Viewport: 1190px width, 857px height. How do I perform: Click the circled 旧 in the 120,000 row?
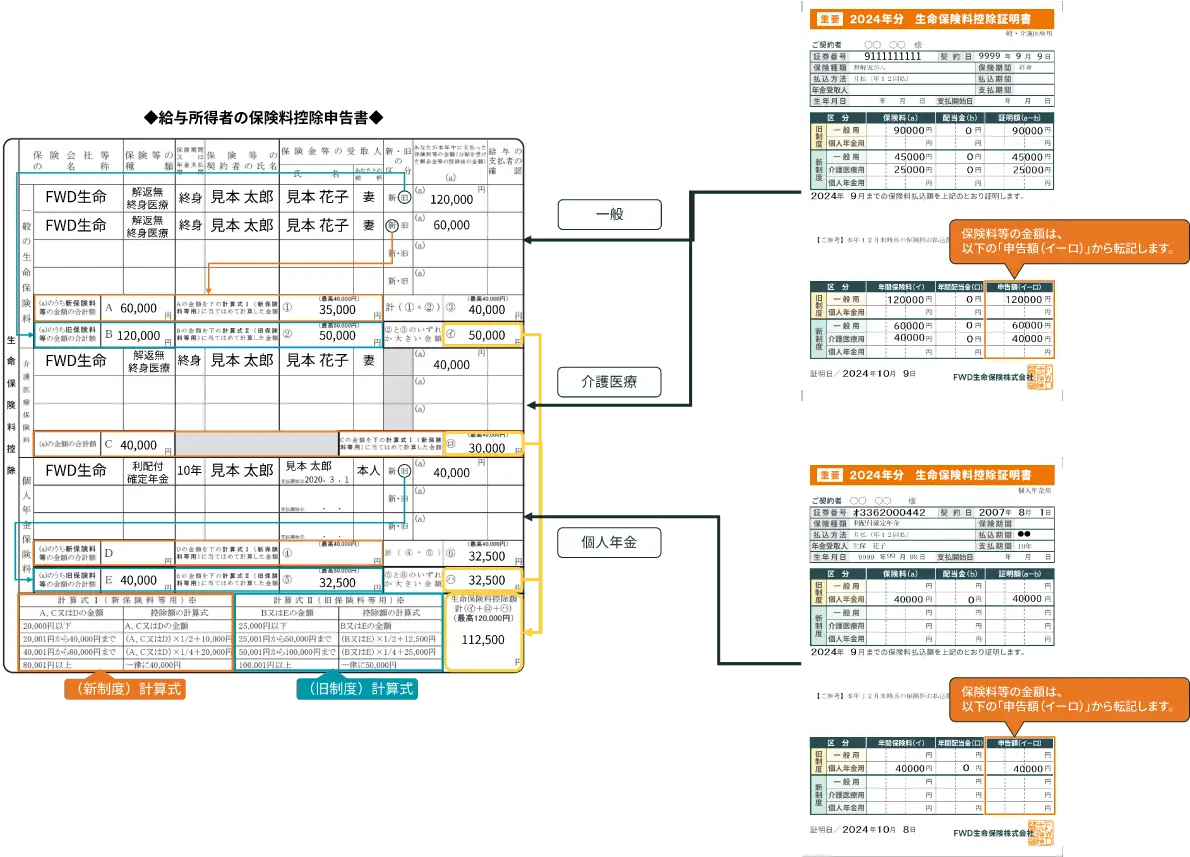405,197
